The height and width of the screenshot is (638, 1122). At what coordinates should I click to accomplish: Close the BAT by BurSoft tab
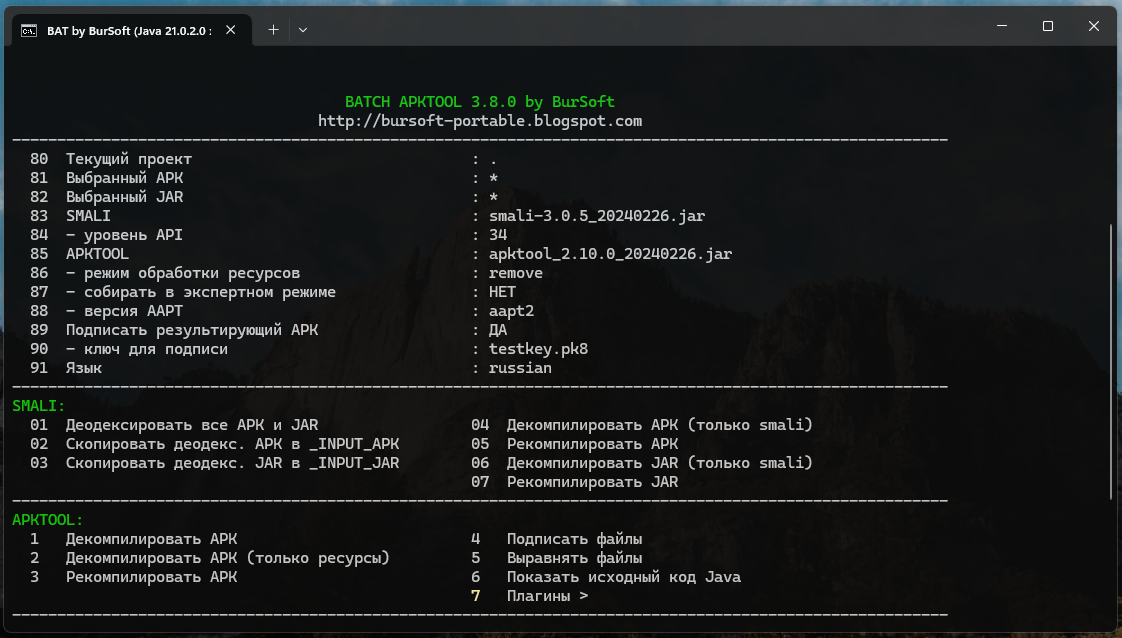pyautogui.click(x=230, y=30)
